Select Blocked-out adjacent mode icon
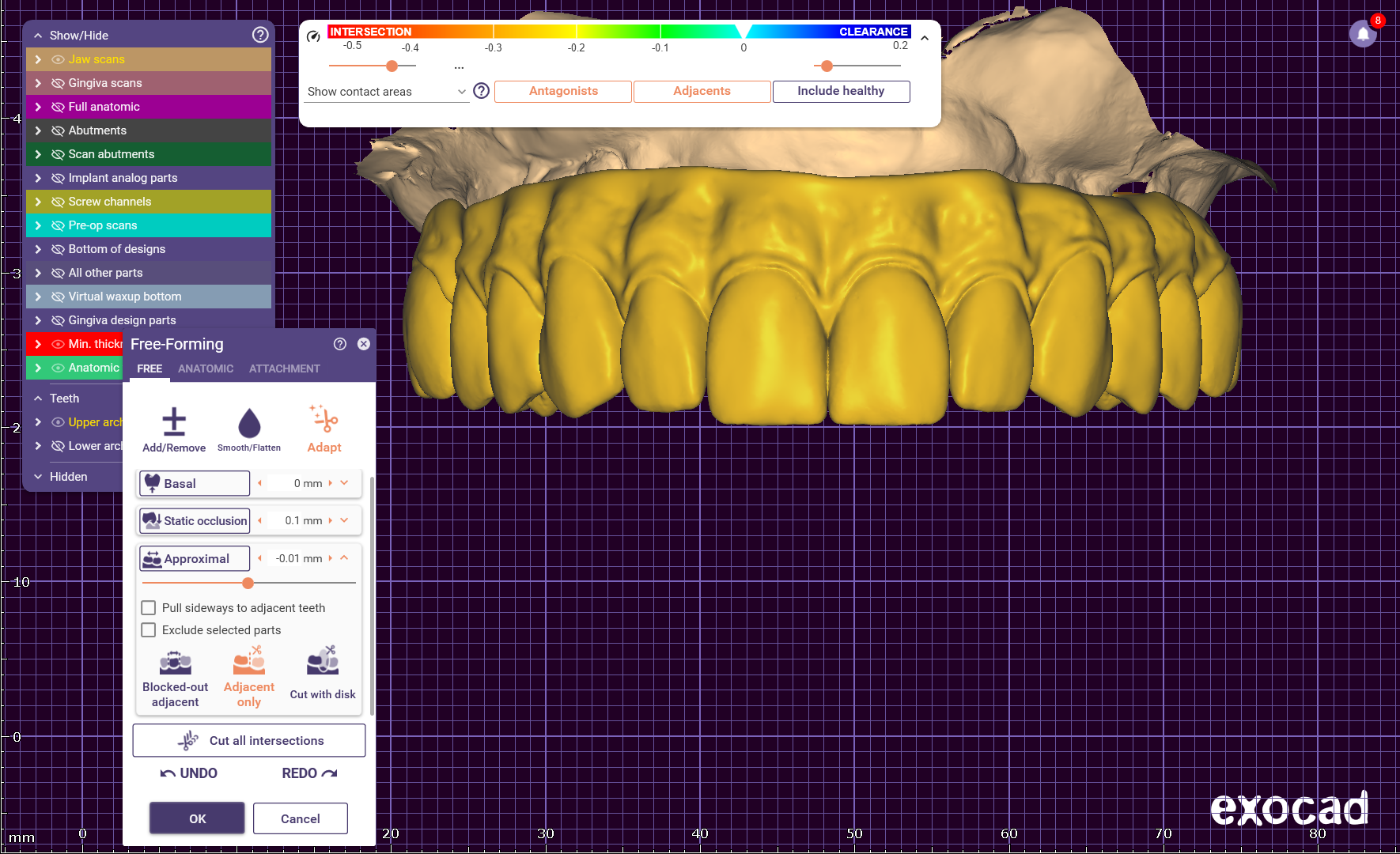 [175, 663]
